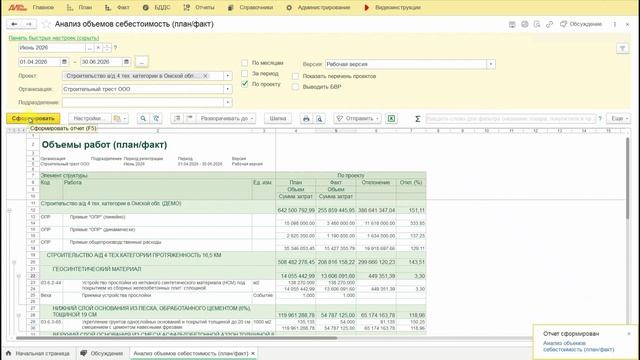The height and width of the screenshot is (360, 640).
Task: Hide quick settings panel link
Action: coord(53,38)
